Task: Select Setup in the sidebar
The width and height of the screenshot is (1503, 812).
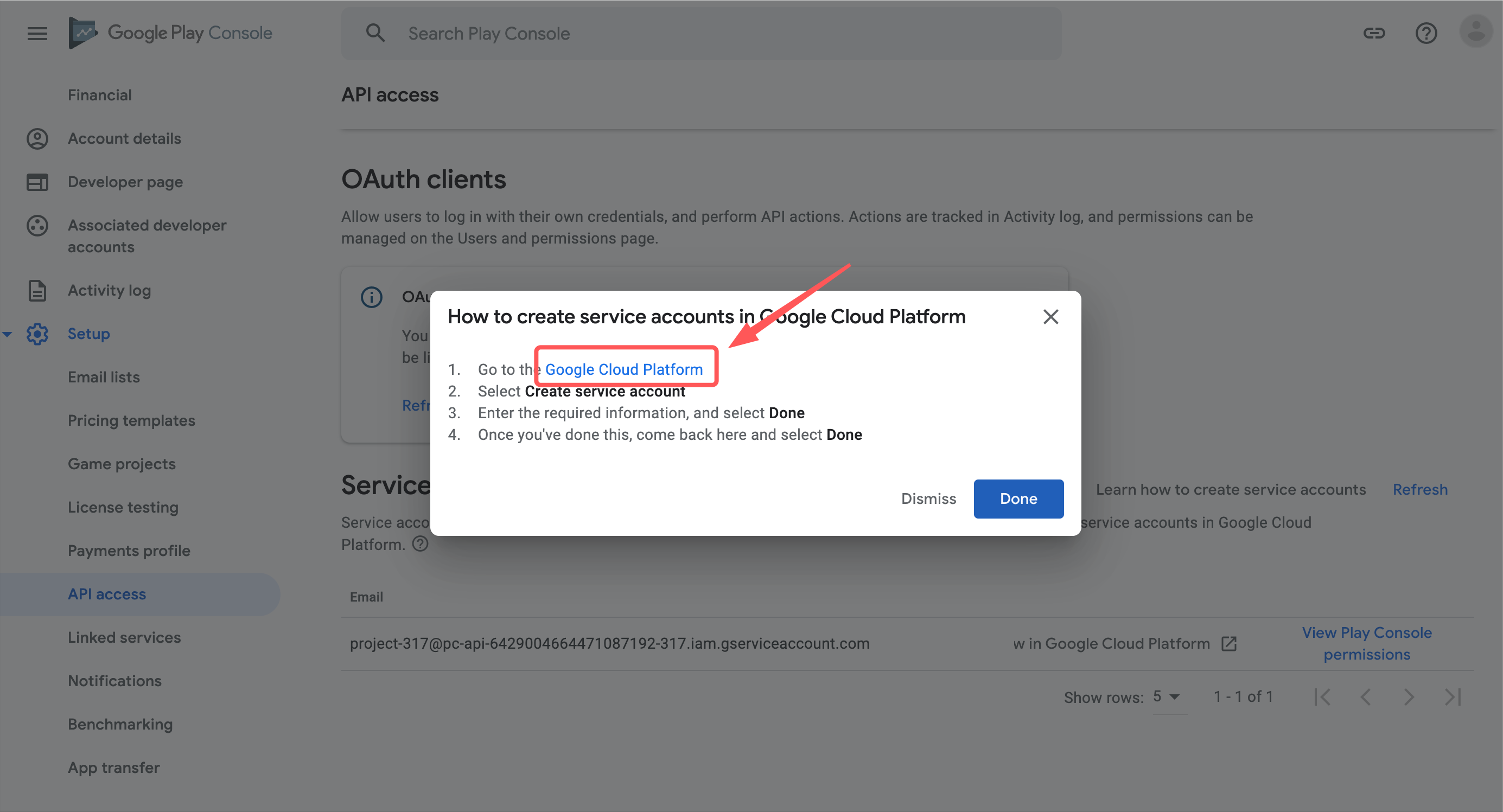Action: coord(88,334)
